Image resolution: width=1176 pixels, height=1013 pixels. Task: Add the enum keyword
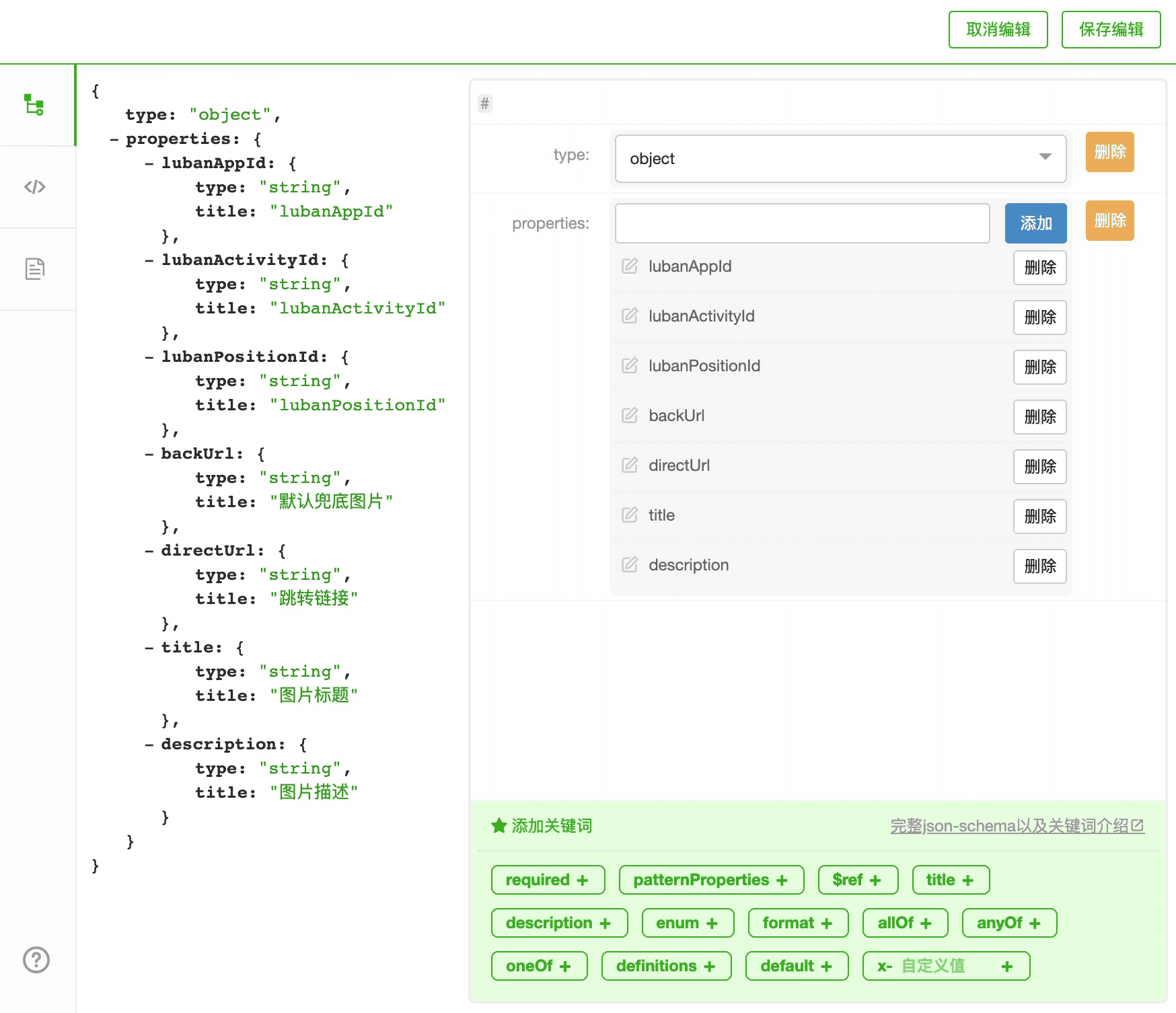688,923
